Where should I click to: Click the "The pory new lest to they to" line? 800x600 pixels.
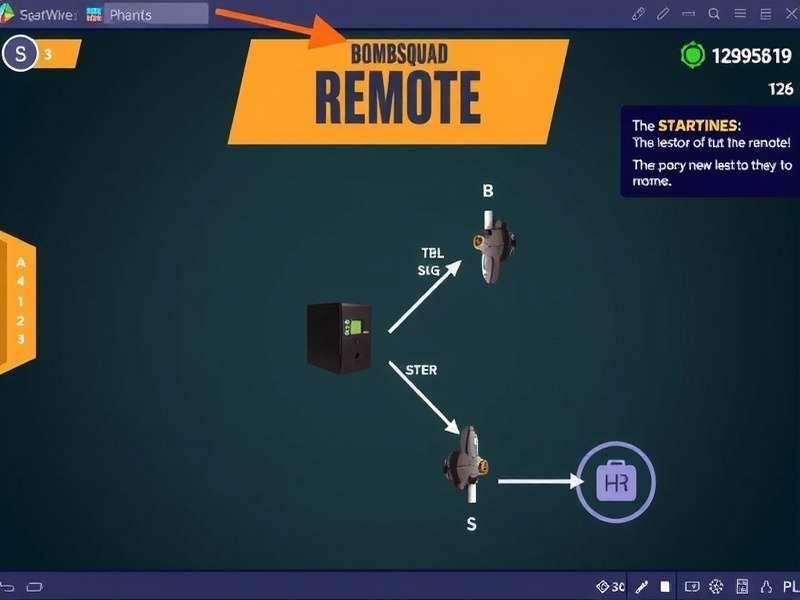[712, 165]
